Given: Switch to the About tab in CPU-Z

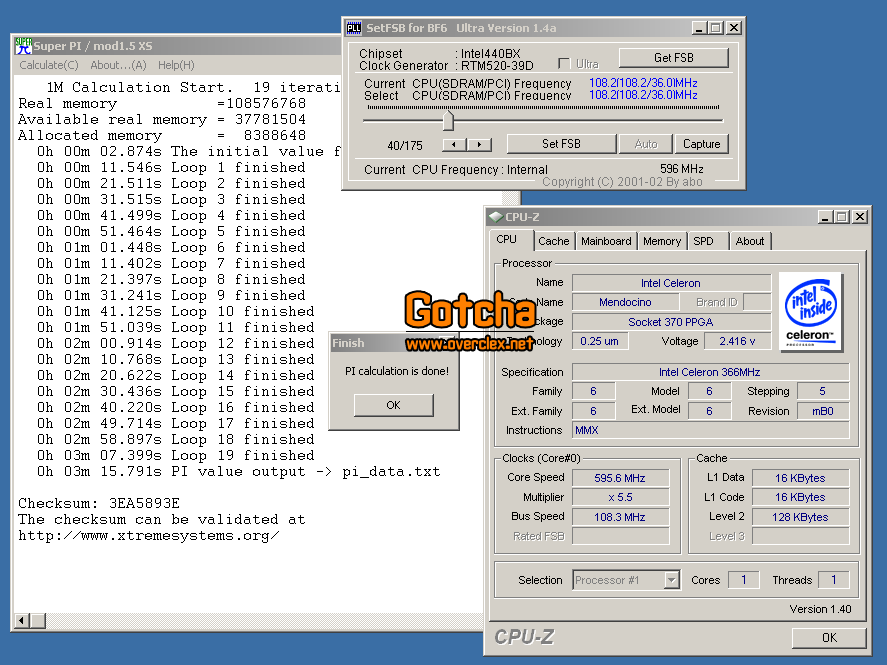Looking at the screenshot, I should [x=750, y=241].
